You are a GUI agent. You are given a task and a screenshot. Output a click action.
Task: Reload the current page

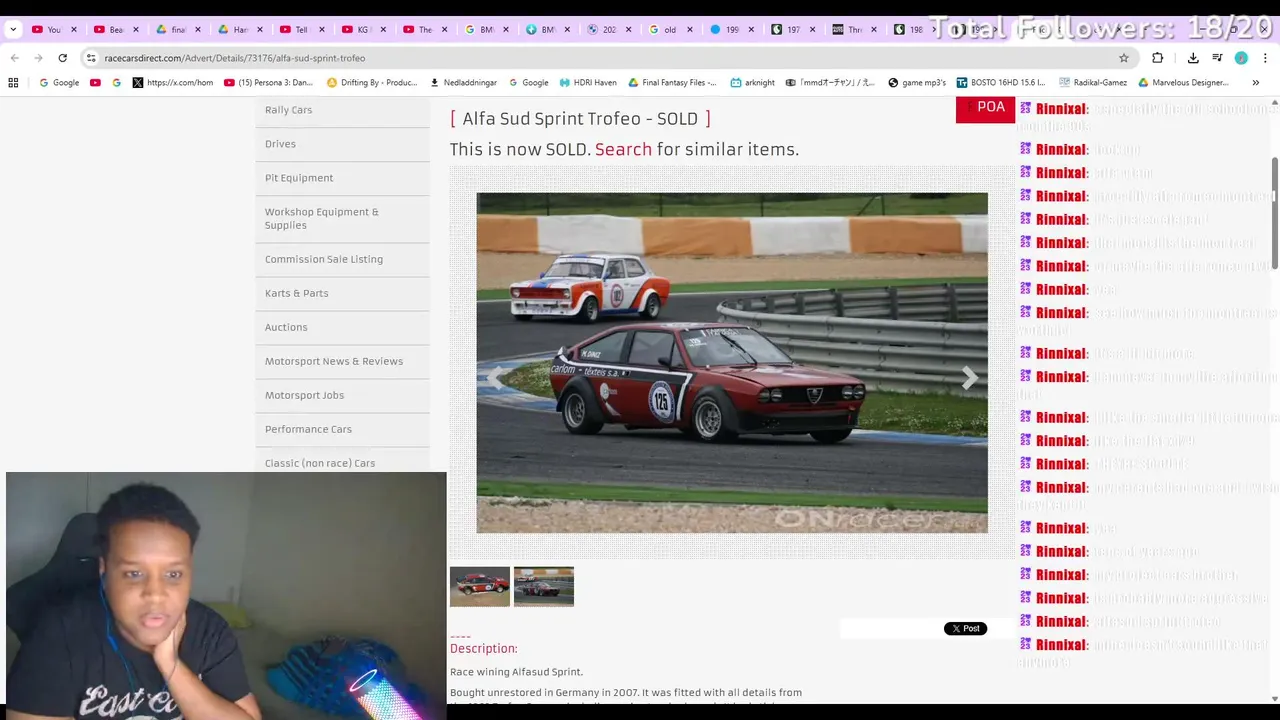coord(62,58)
